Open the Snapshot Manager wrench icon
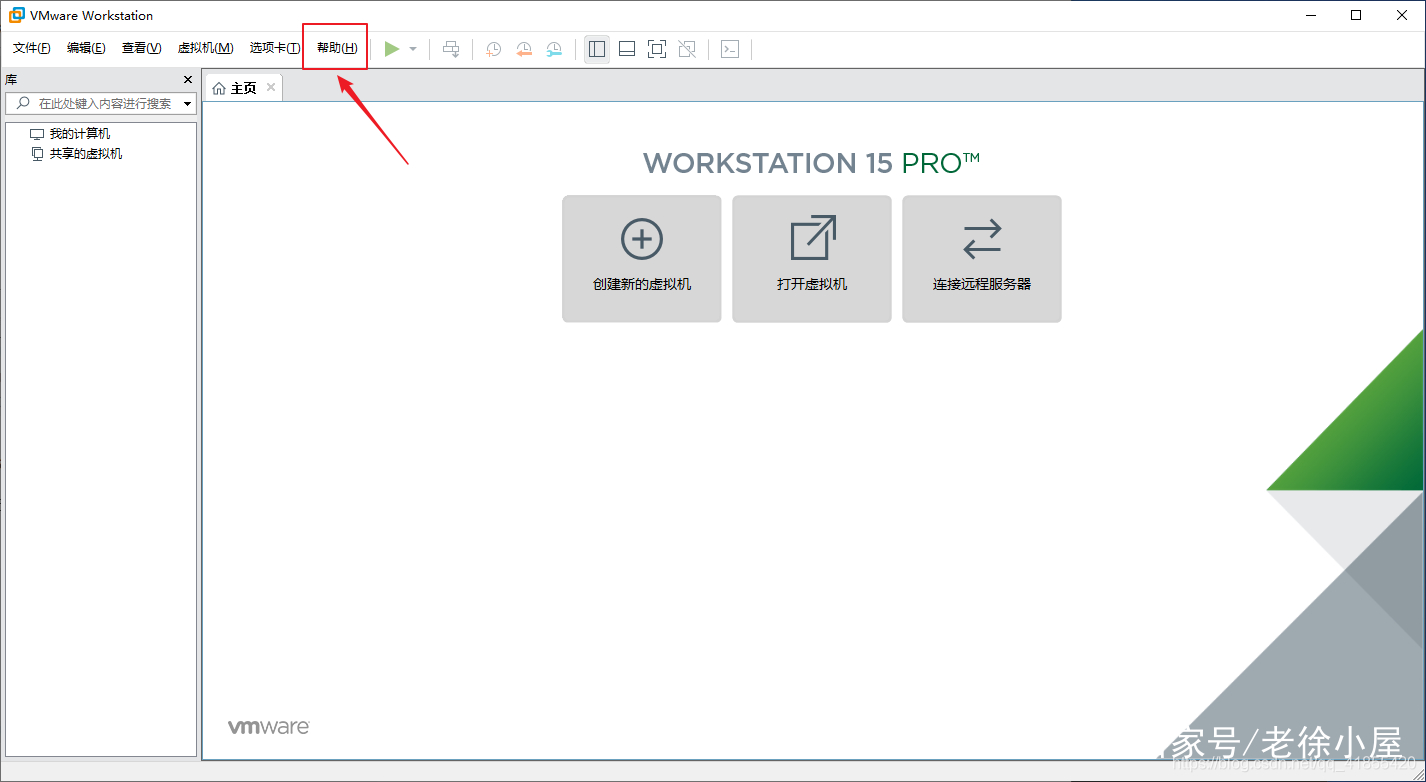This screenshot has height=782, width=1426. click(x=554, y=49)
